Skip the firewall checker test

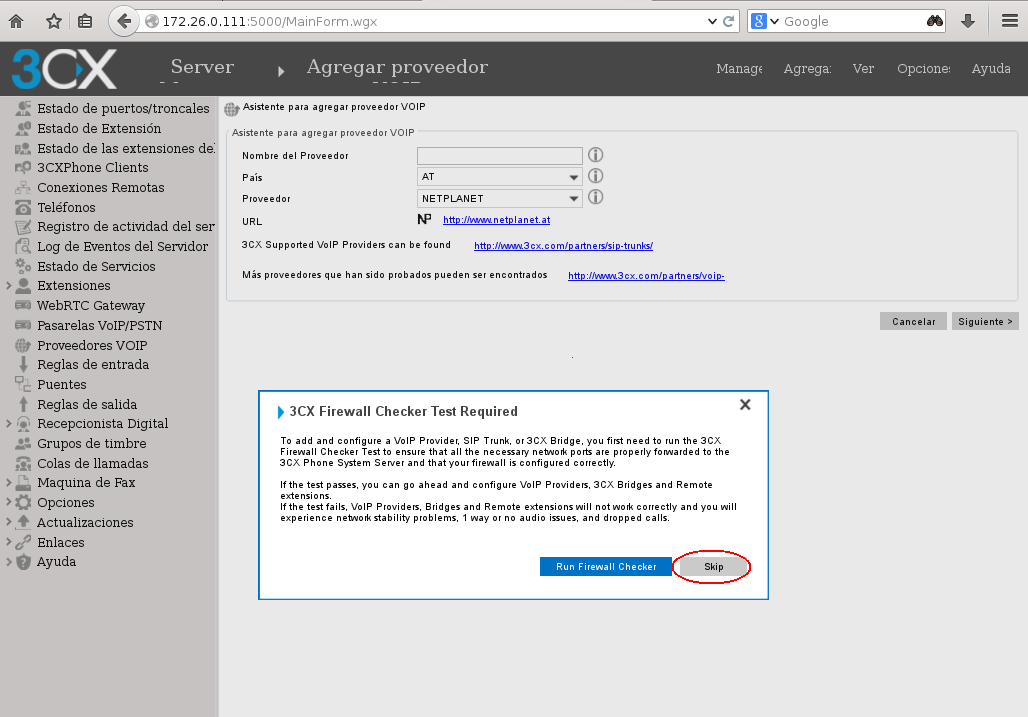coord(713,567)
